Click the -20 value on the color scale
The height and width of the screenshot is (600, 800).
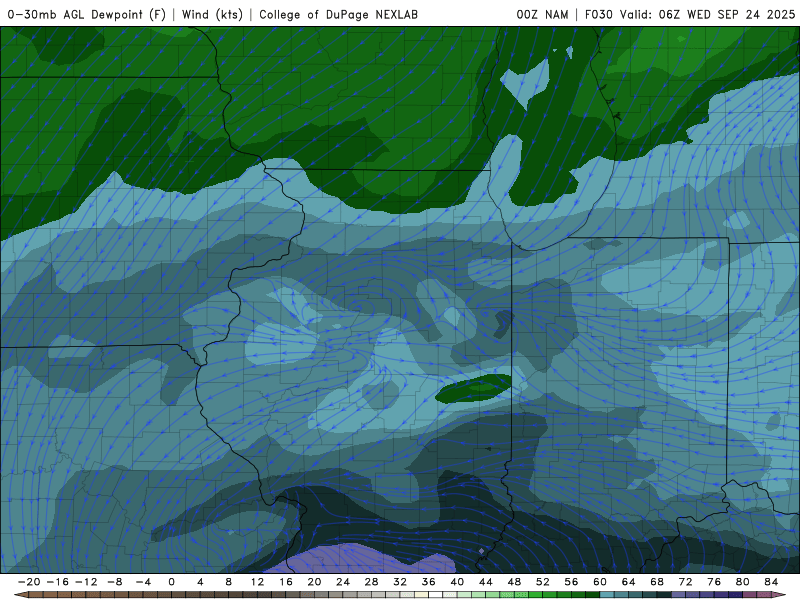(29, 582)
